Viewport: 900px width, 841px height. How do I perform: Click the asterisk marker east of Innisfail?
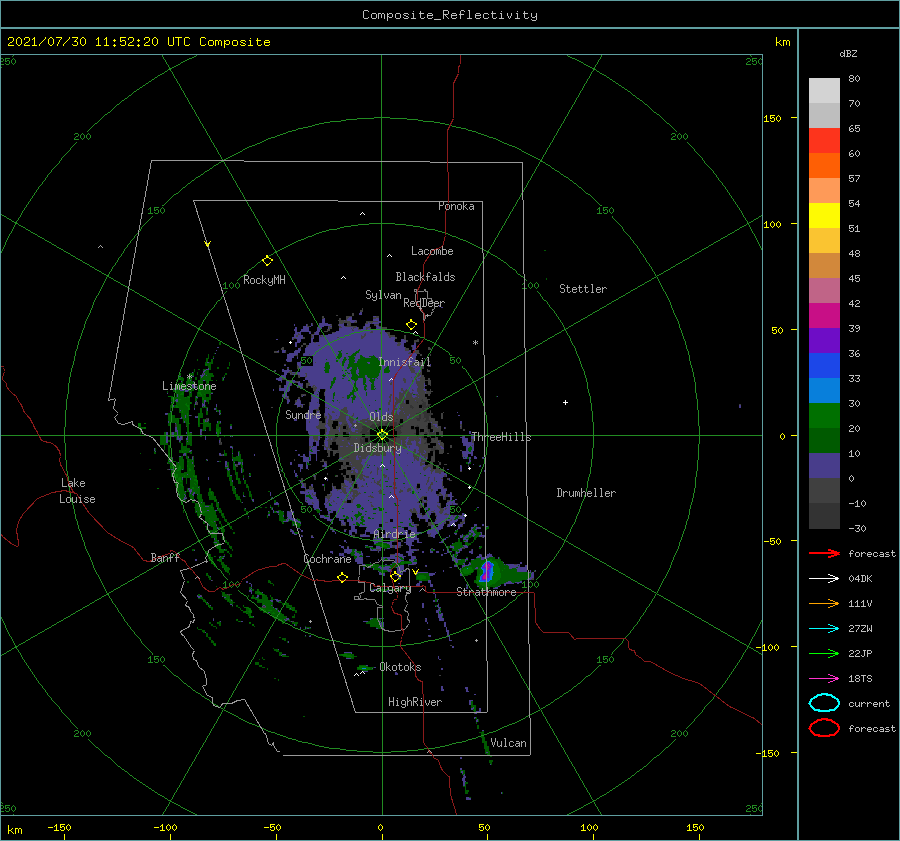tap(475, 343)
